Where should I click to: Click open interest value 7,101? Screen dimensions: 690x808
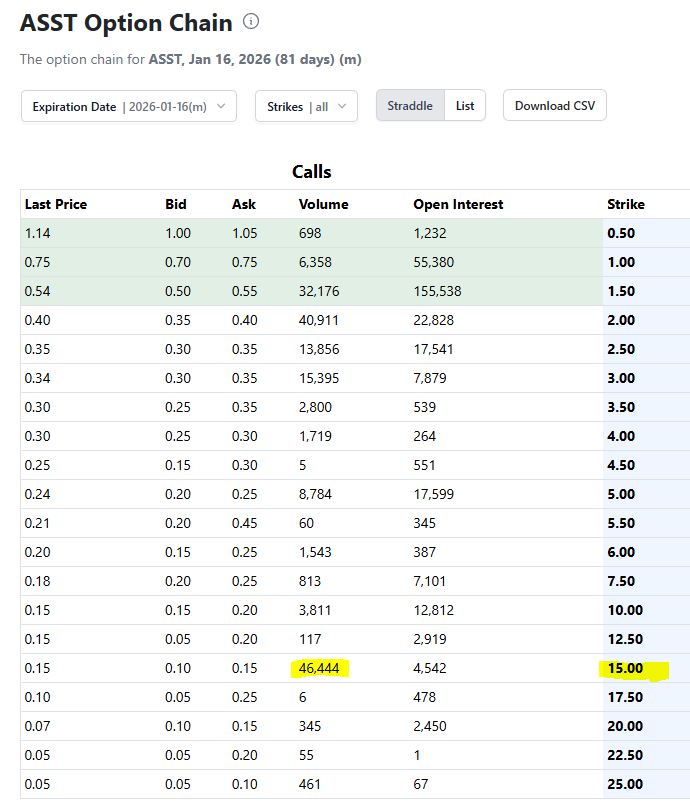pyautogui.click(x=429, y=581)
